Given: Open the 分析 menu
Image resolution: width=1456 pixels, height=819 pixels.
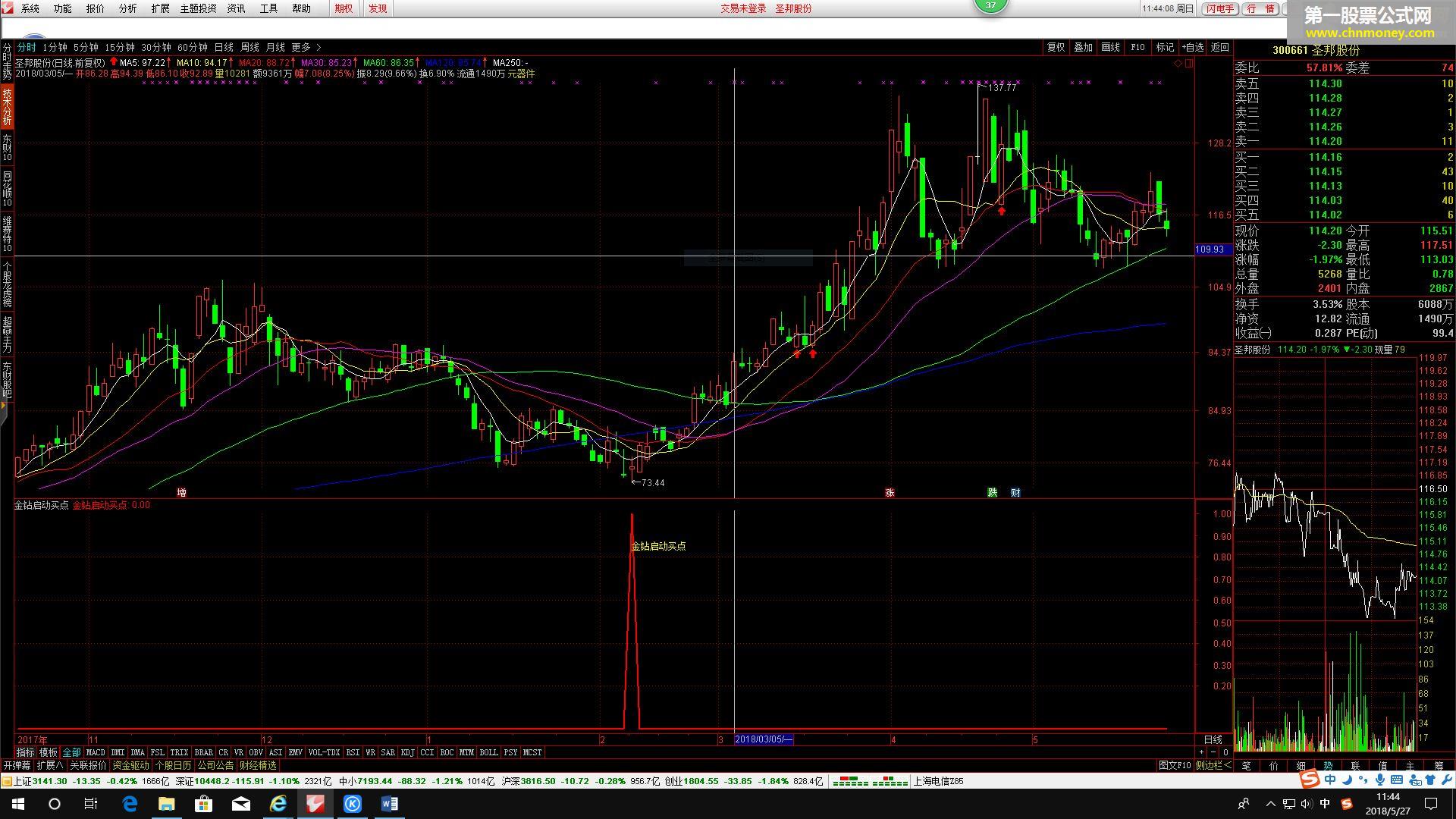Looking at the screenshot, I should click(x=127, y=8).
